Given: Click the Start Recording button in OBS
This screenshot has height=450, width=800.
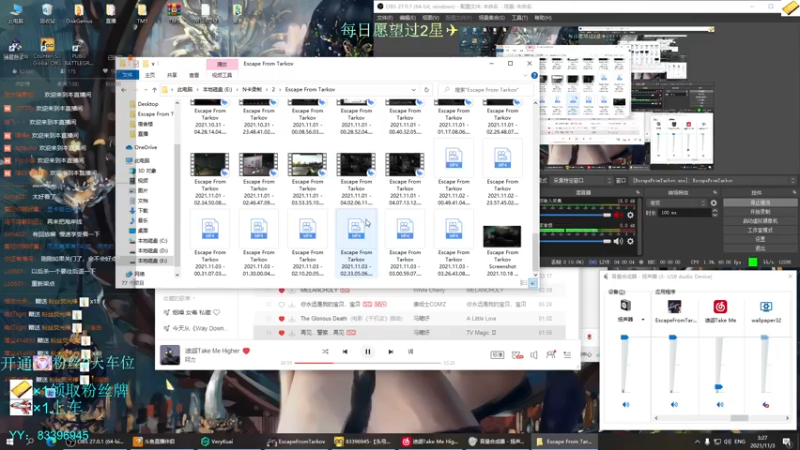Looking at the screenshot, I should (760, 212).
